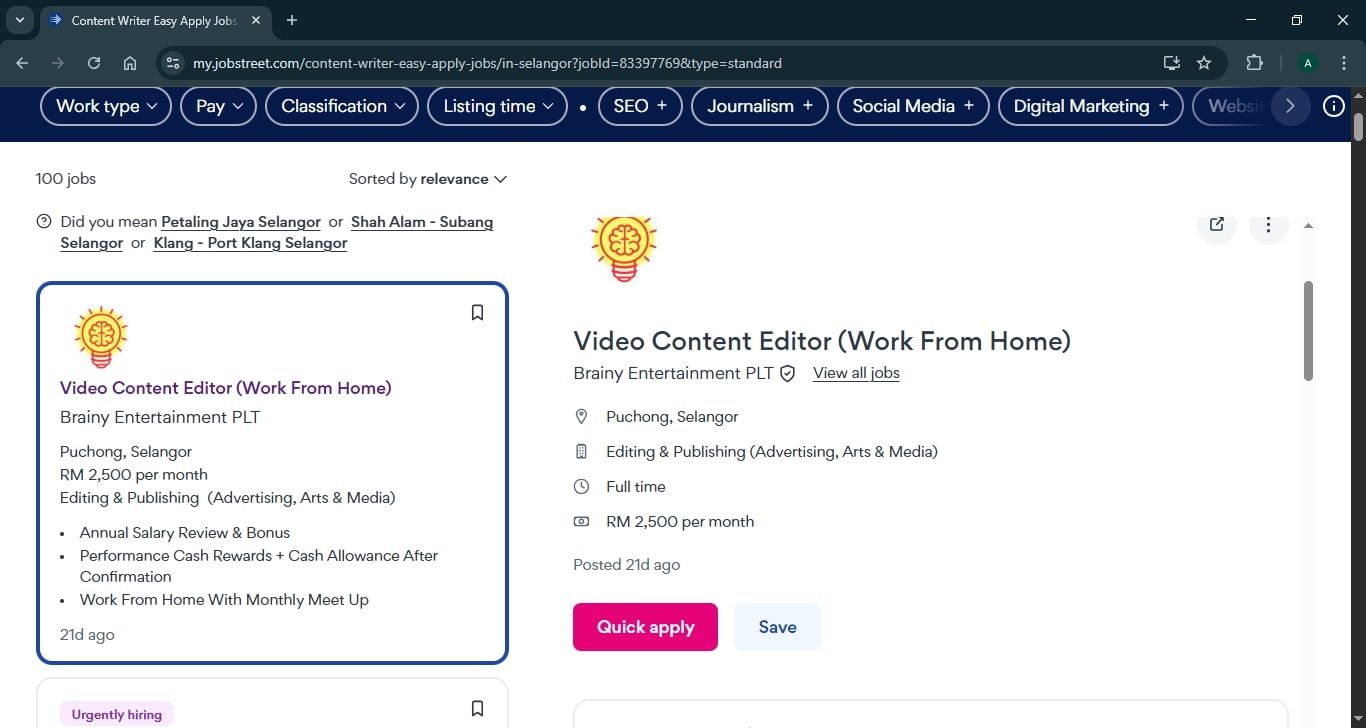The image size is (1366, 728).
Task: Expand the Sorted by relevance dropdown
Action: tap(427, 179)
